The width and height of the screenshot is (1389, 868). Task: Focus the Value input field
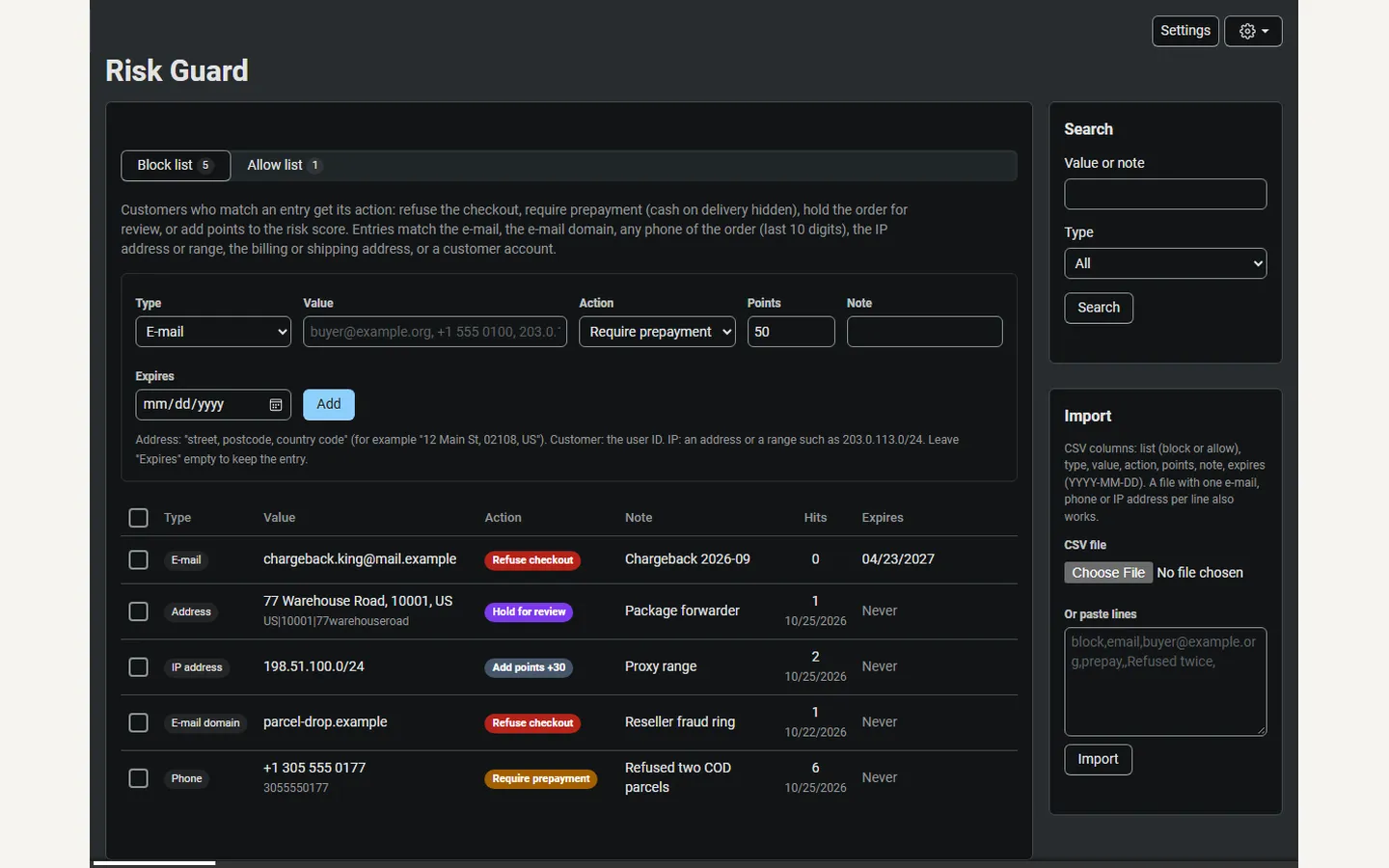(435, 332)
